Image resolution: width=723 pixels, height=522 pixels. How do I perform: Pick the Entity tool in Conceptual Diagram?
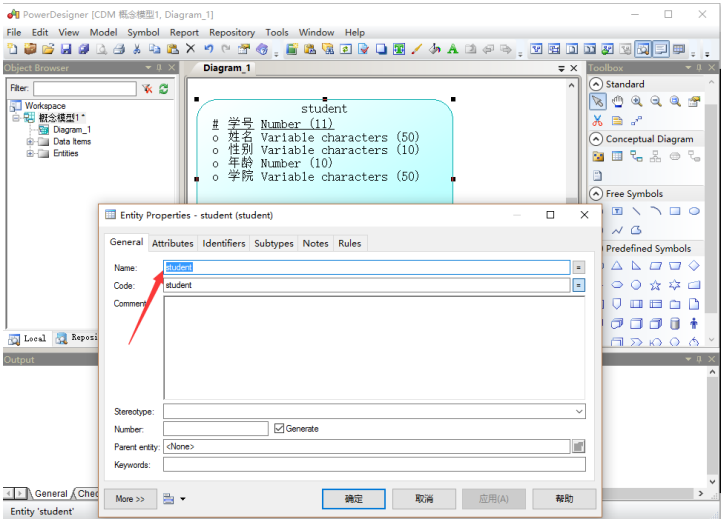pyautogui.click(x=617, y=156)
